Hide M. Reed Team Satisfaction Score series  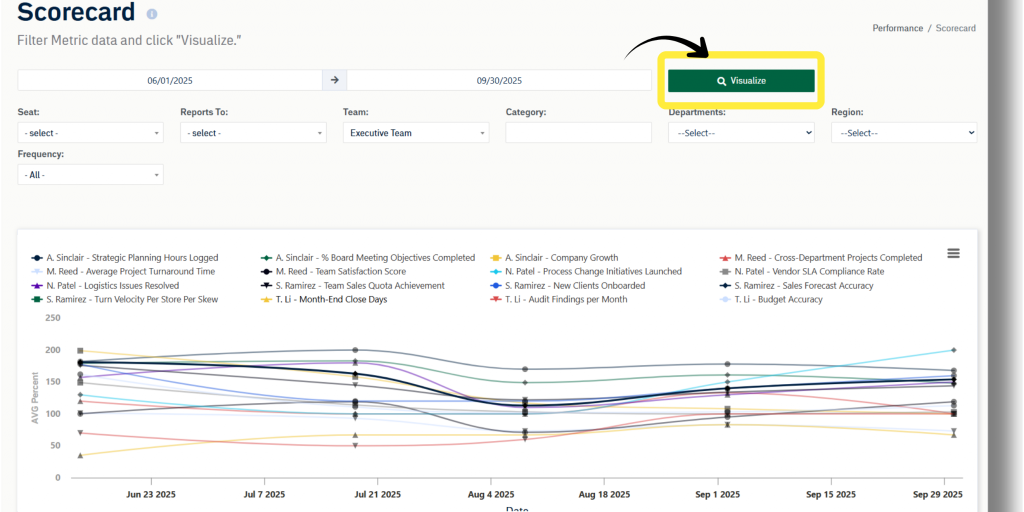click(x=333, y=271)
